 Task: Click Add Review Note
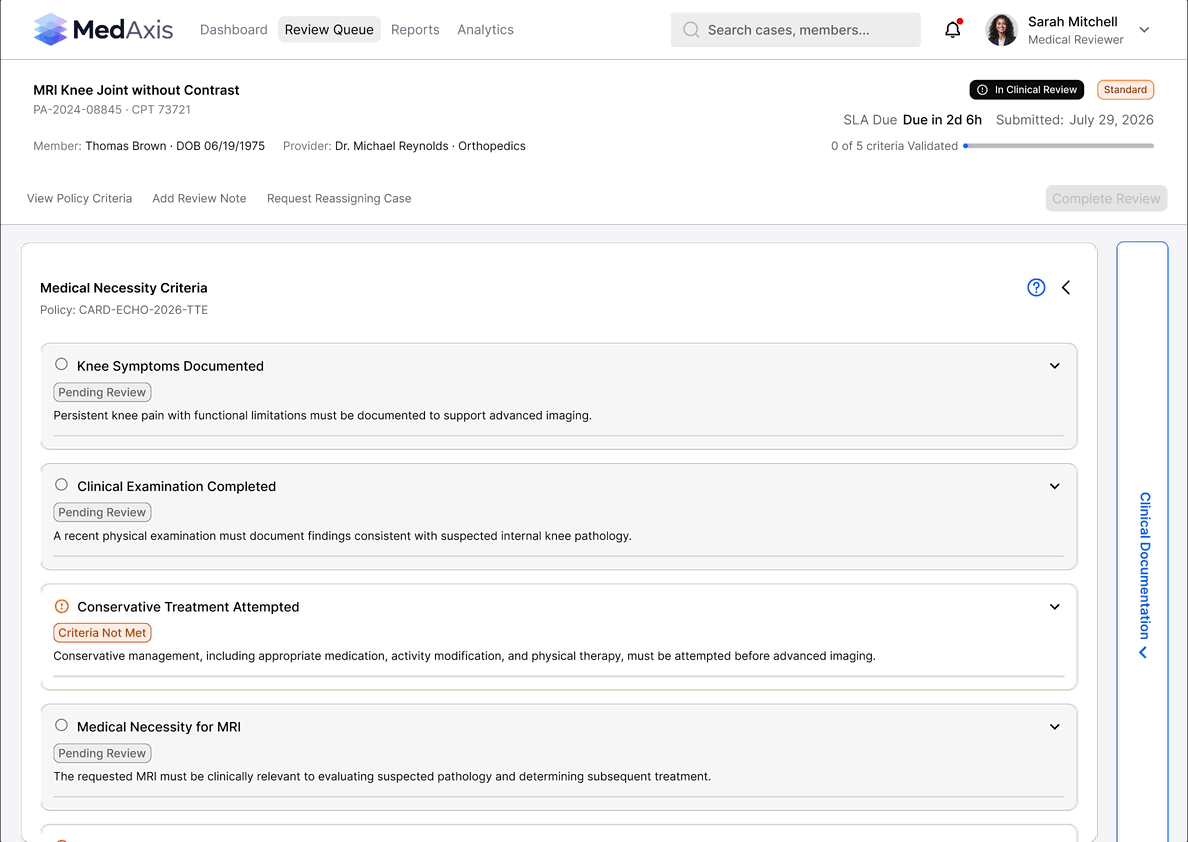(199, 199)
